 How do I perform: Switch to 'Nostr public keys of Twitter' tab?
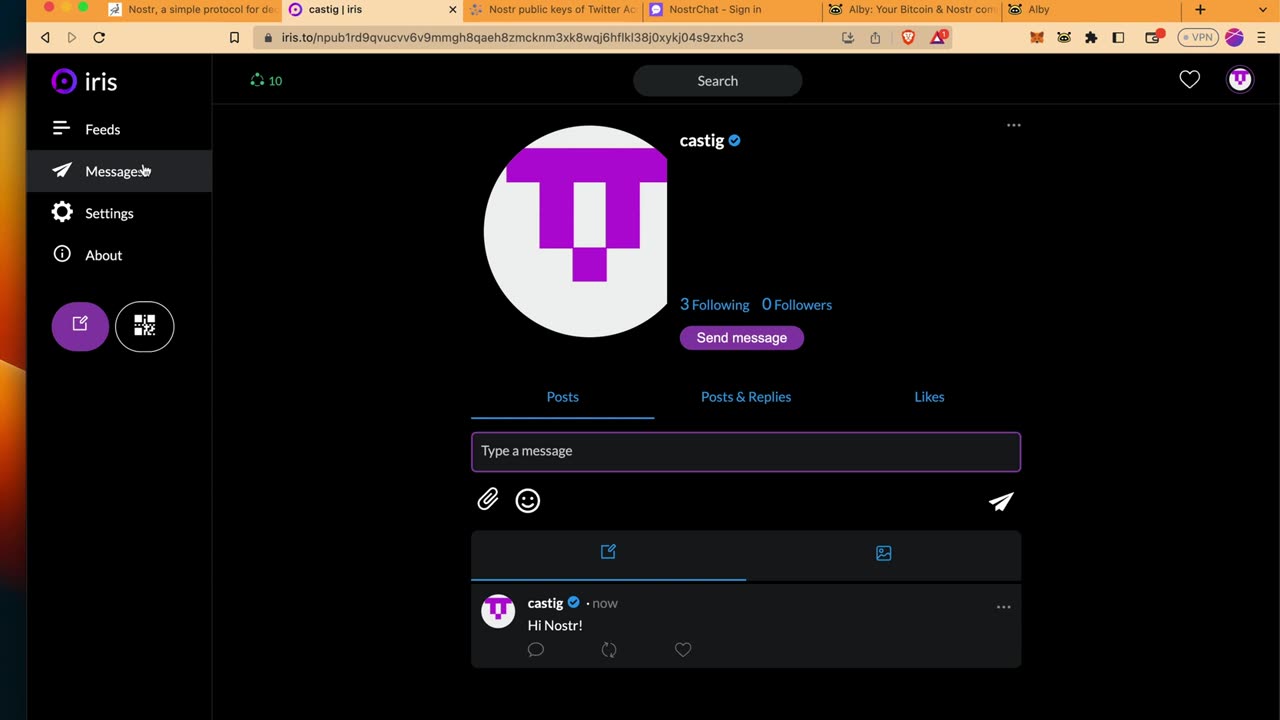click(551, 10)
